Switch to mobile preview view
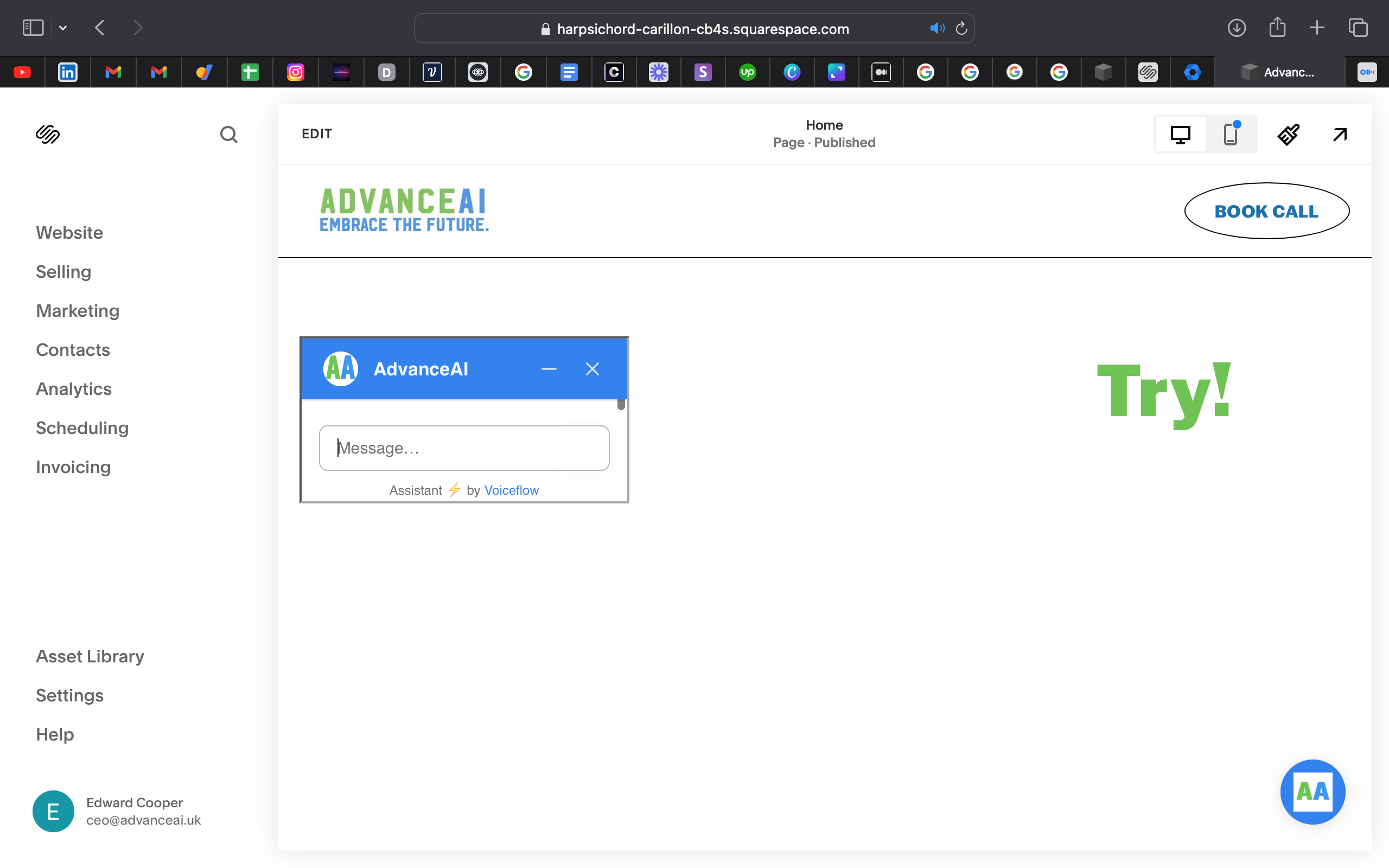This screenshot has height=868, width=1389. (1231, 135)
